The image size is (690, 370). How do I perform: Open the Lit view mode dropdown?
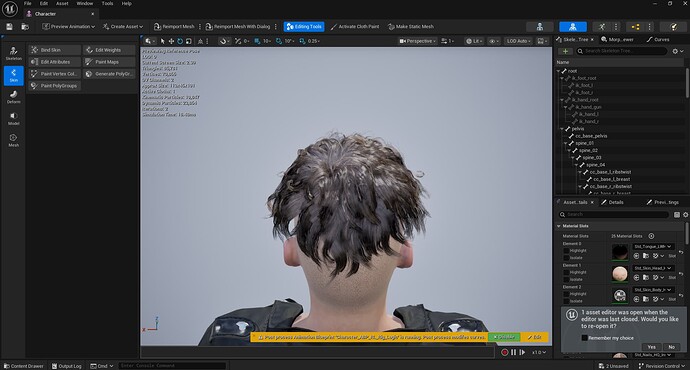click(474, 41)
